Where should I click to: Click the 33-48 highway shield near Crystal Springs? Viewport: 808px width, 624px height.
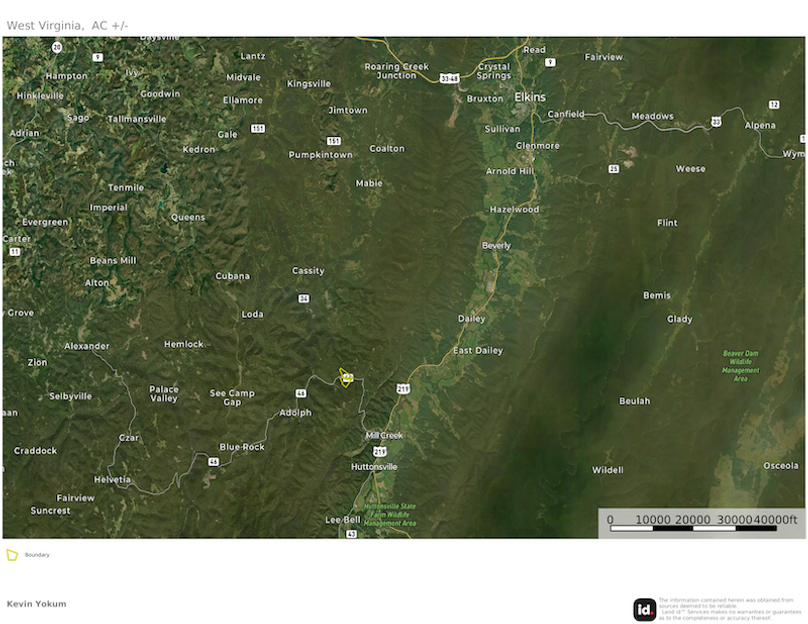click(449, 78)
